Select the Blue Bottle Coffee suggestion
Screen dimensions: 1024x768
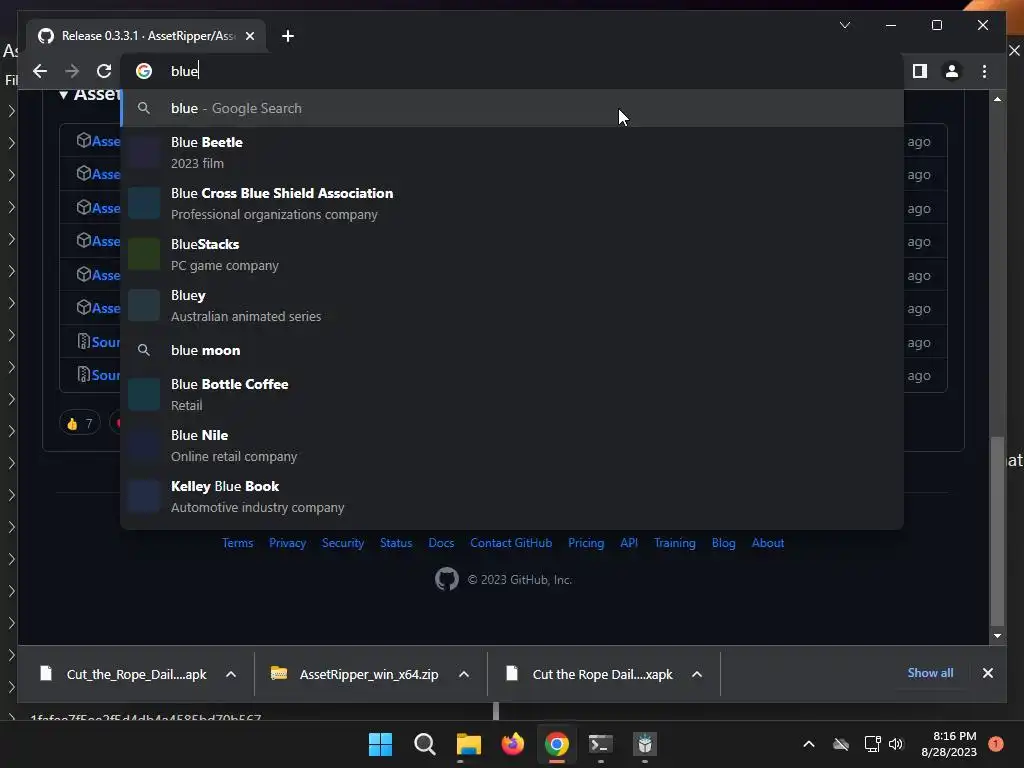click(512, 394)
